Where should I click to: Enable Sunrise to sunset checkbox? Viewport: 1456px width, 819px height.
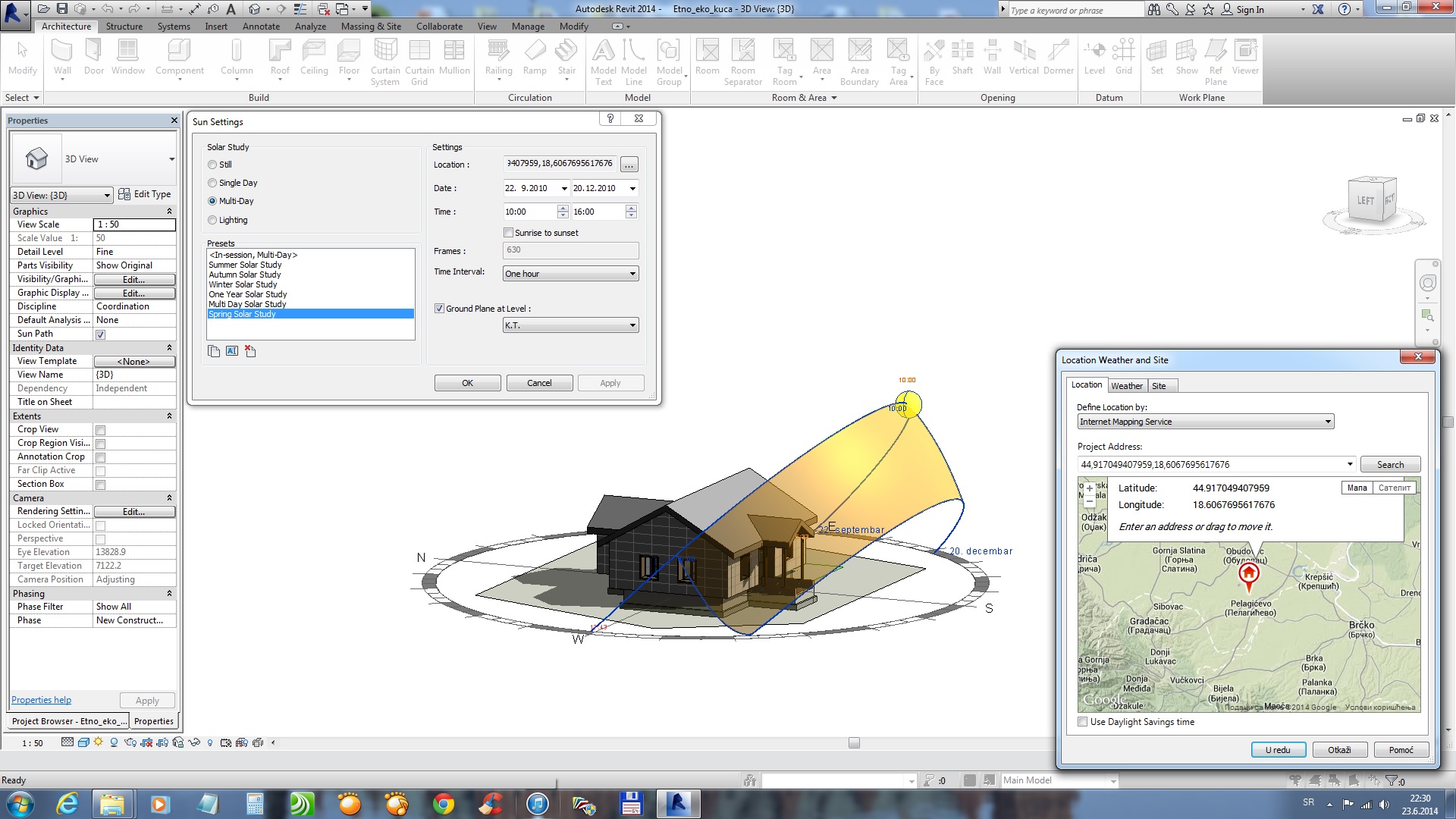509,233
